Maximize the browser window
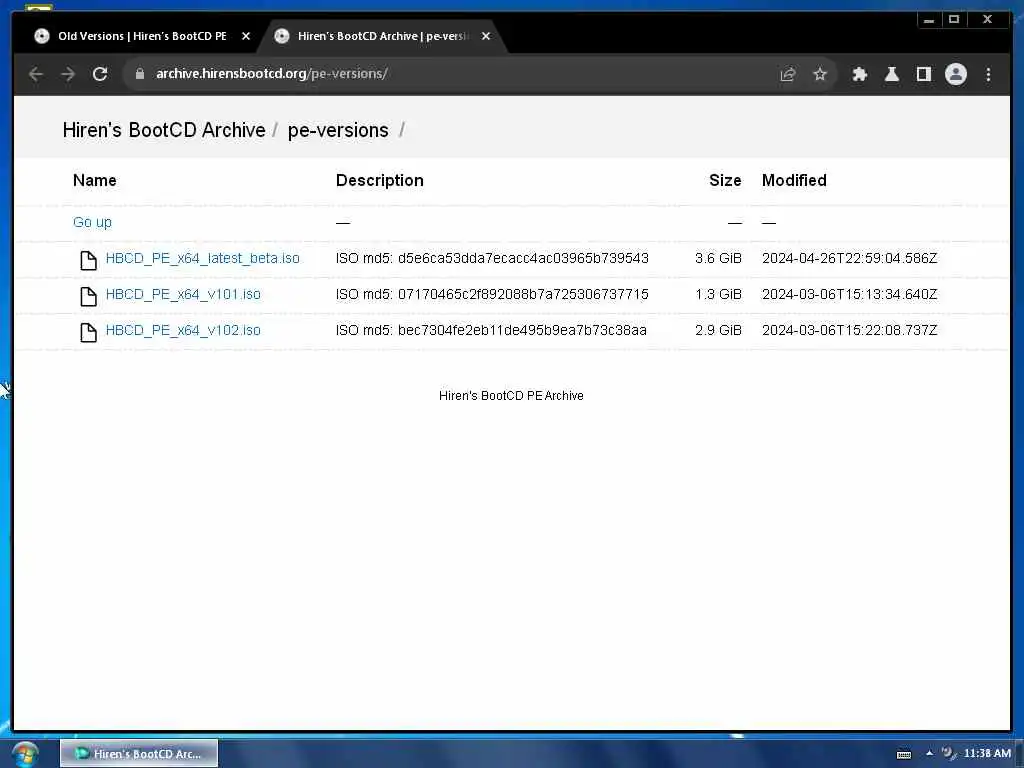 954,20
